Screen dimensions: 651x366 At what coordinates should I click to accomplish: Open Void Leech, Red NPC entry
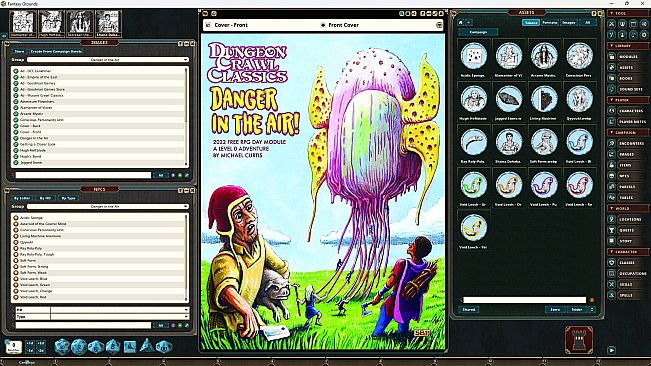(x=99, y=297)
